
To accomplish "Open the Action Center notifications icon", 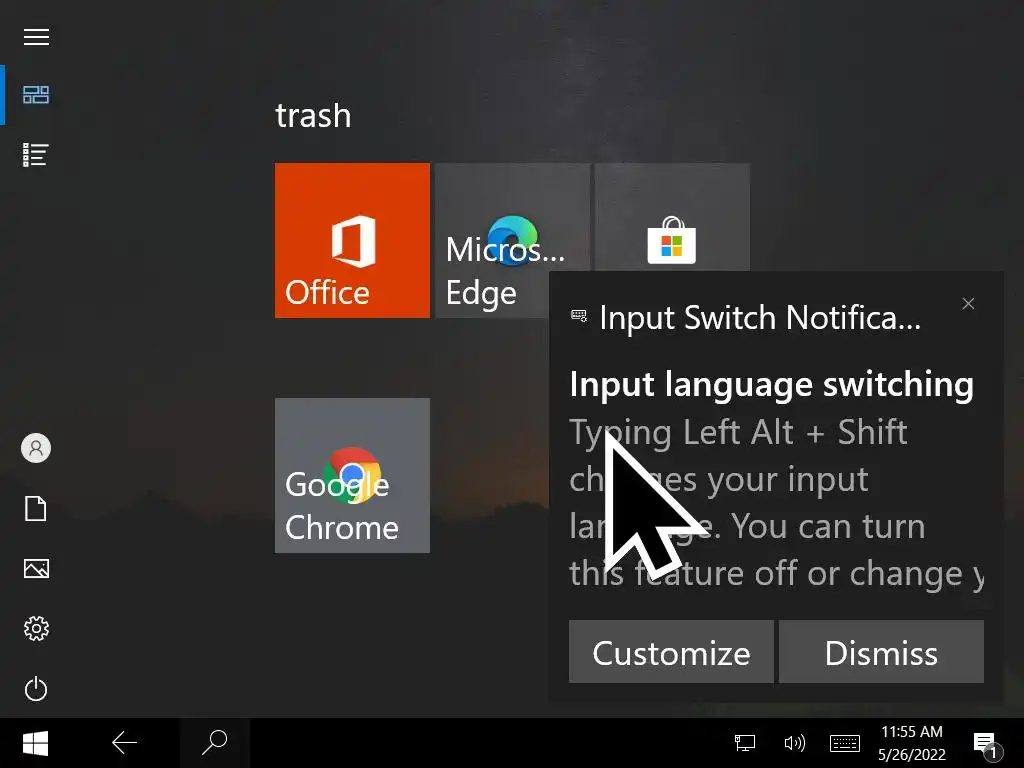I will [987, 744].
